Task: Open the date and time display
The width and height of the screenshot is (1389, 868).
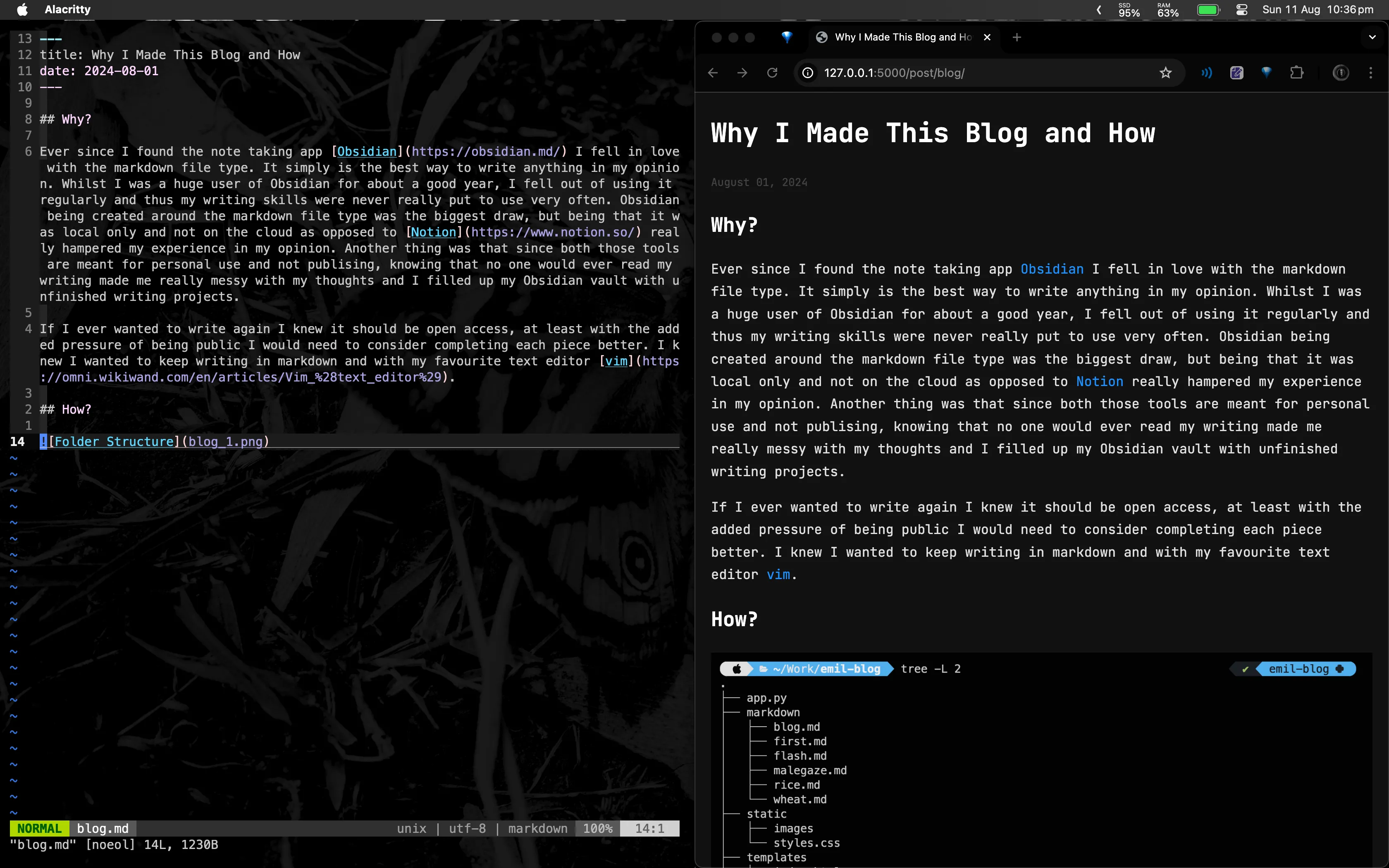Action: (1318, 10)
